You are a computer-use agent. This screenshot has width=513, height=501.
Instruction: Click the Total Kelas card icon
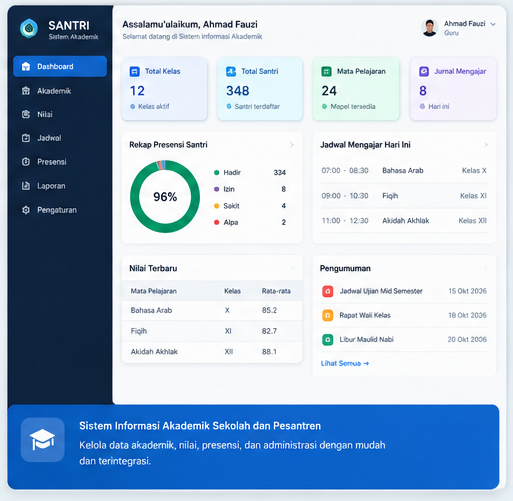click(x=134, y=71)
